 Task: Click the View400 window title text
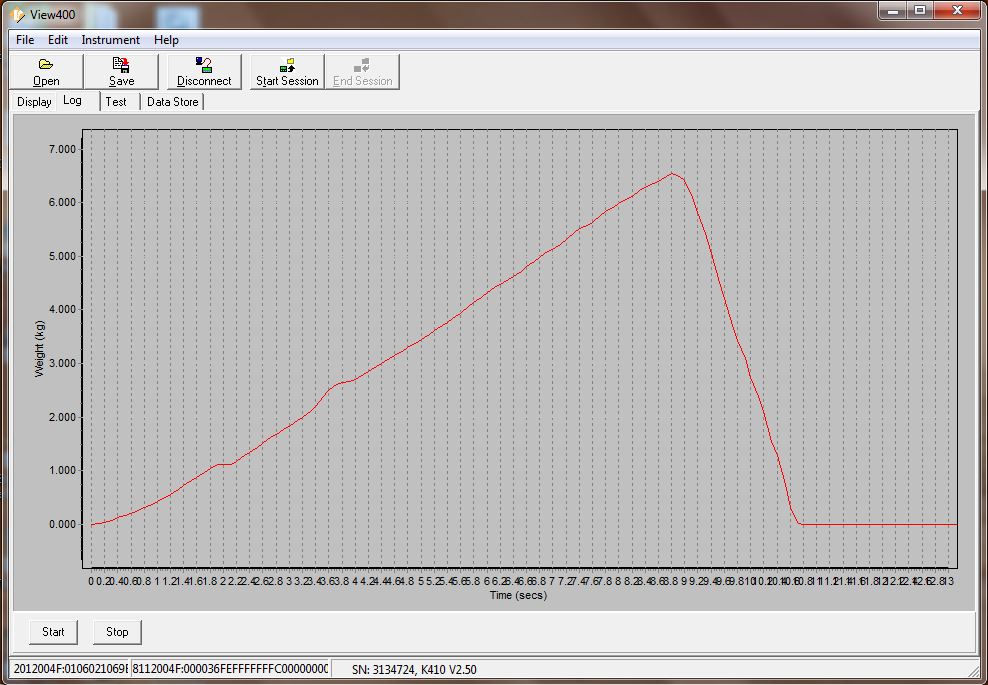tap(52, 13)
